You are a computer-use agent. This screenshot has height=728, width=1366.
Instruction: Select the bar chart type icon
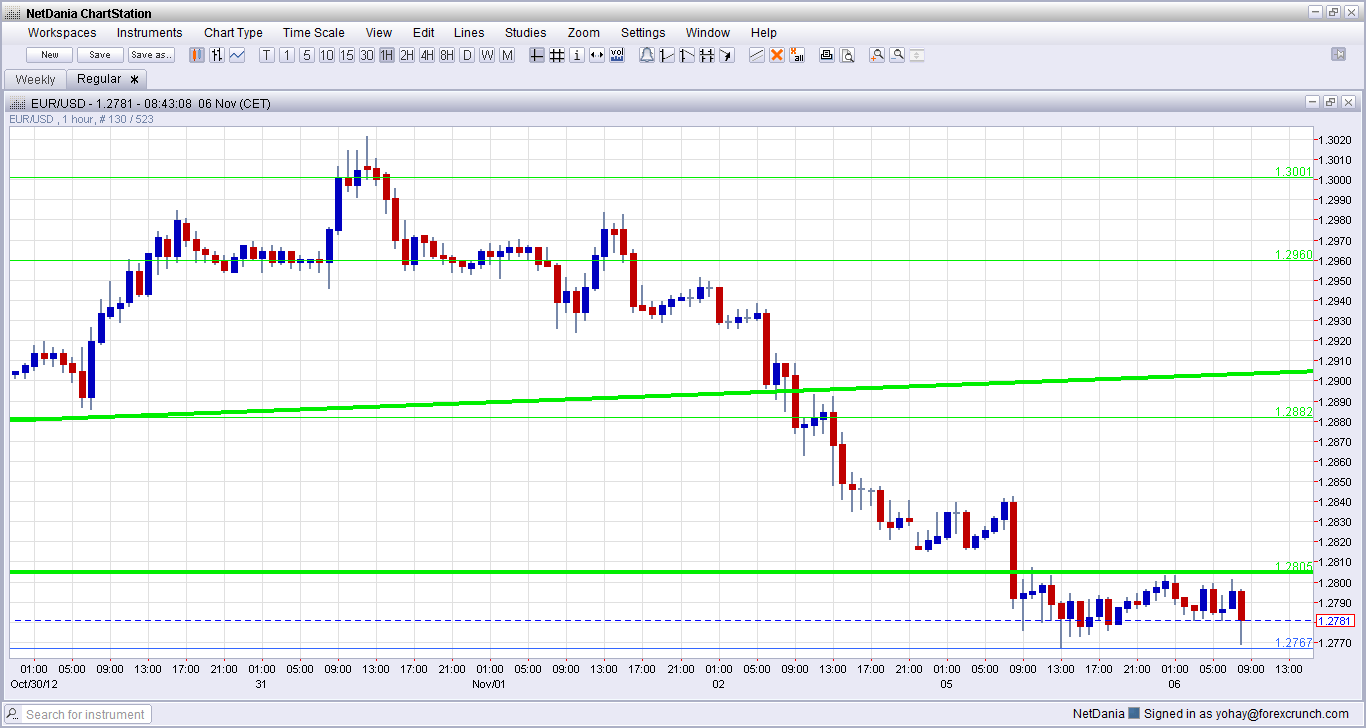(x=217, y=55)
